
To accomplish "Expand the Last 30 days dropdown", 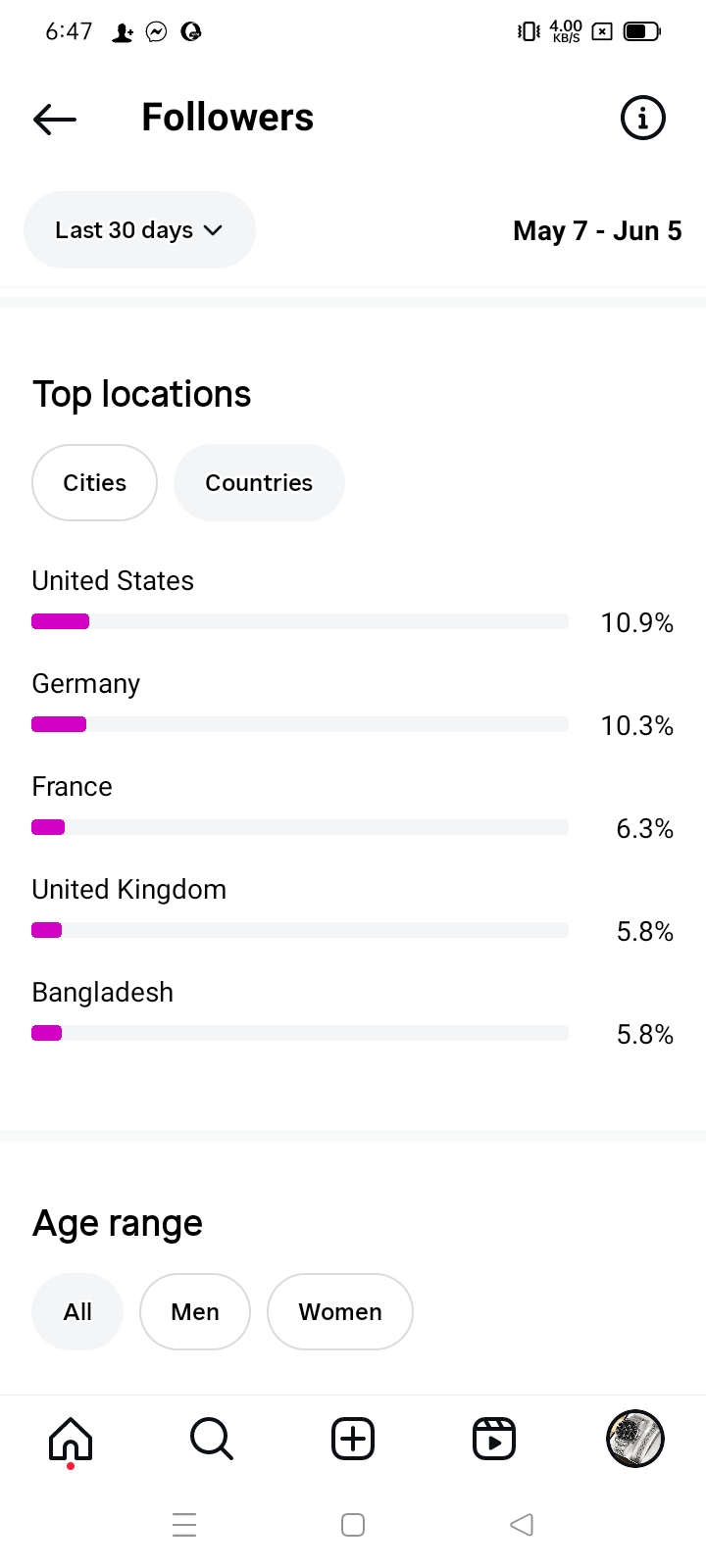I will pyautogui.click(x=125, y=230).
